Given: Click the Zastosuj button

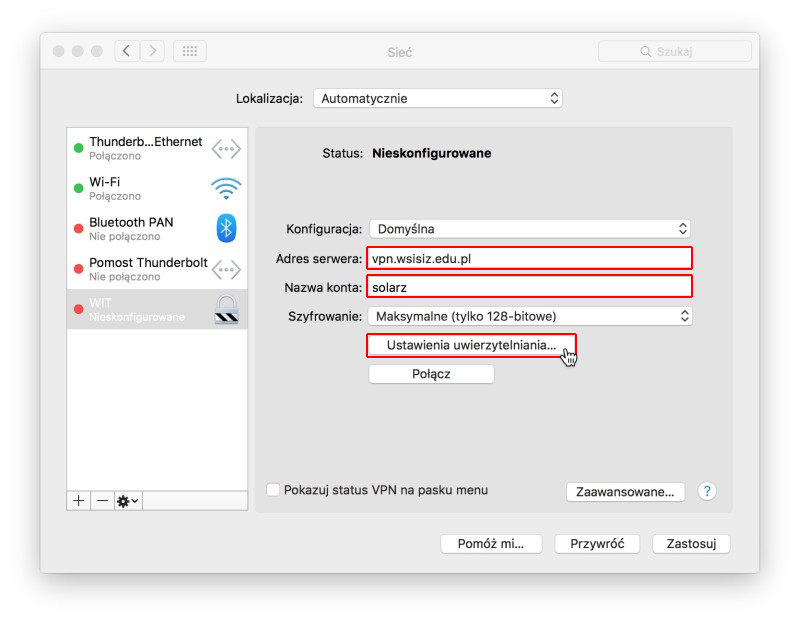Looking at the screenshot, I should point(691,544).
